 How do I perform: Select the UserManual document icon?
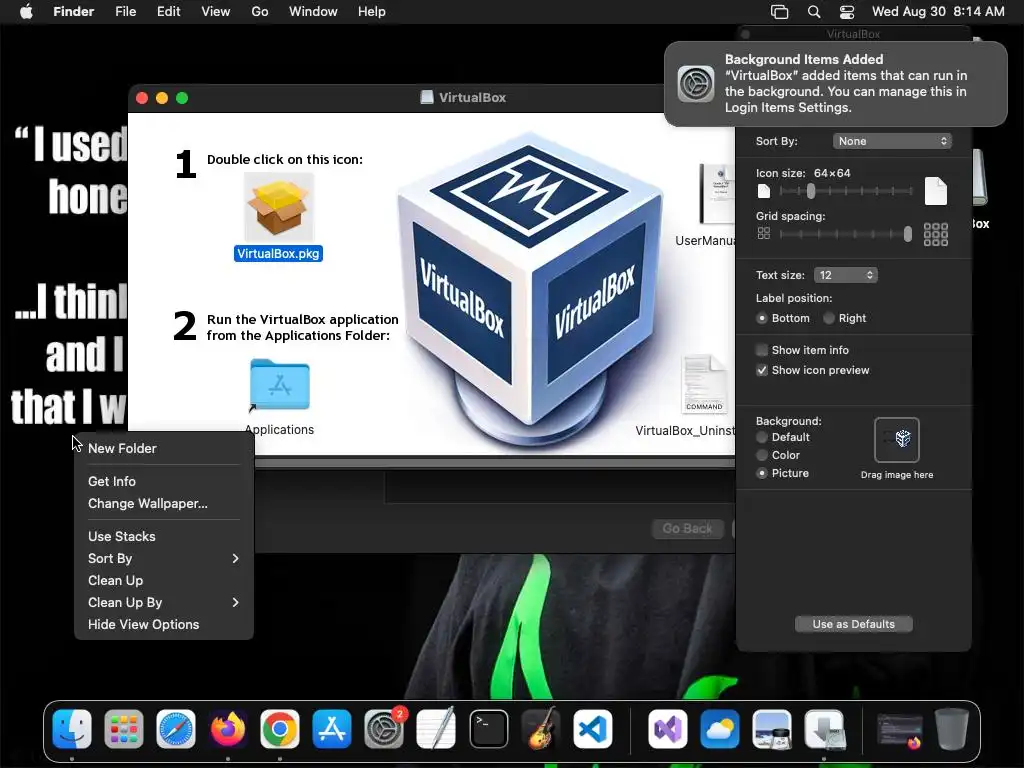[717, 195]
